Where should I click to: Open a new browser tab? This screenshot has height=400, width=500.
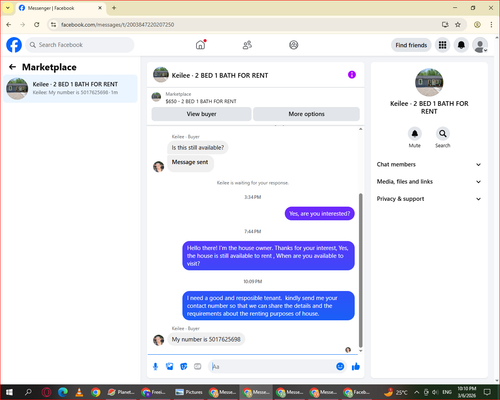click(114, 8)
